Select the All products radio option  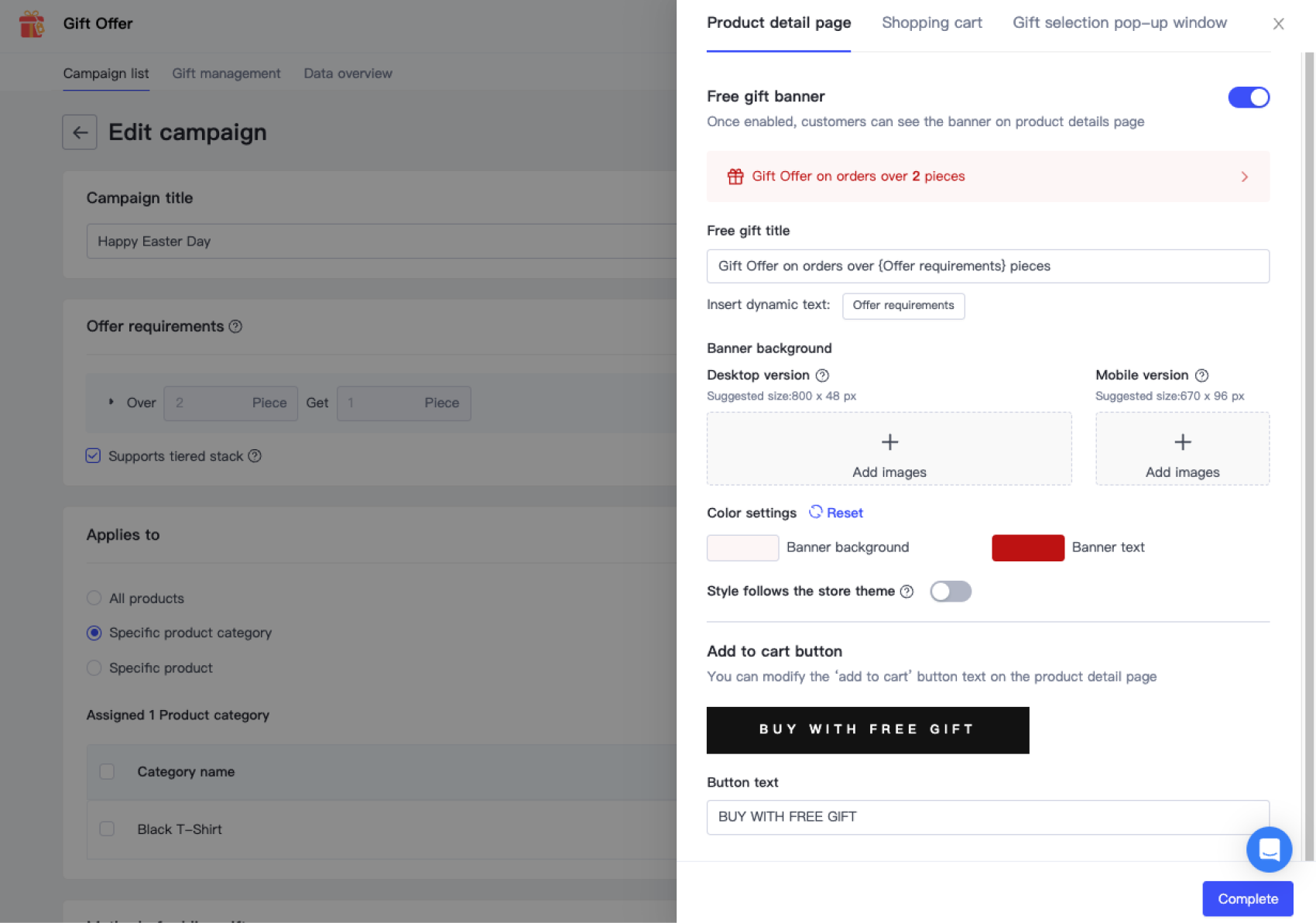94,599
